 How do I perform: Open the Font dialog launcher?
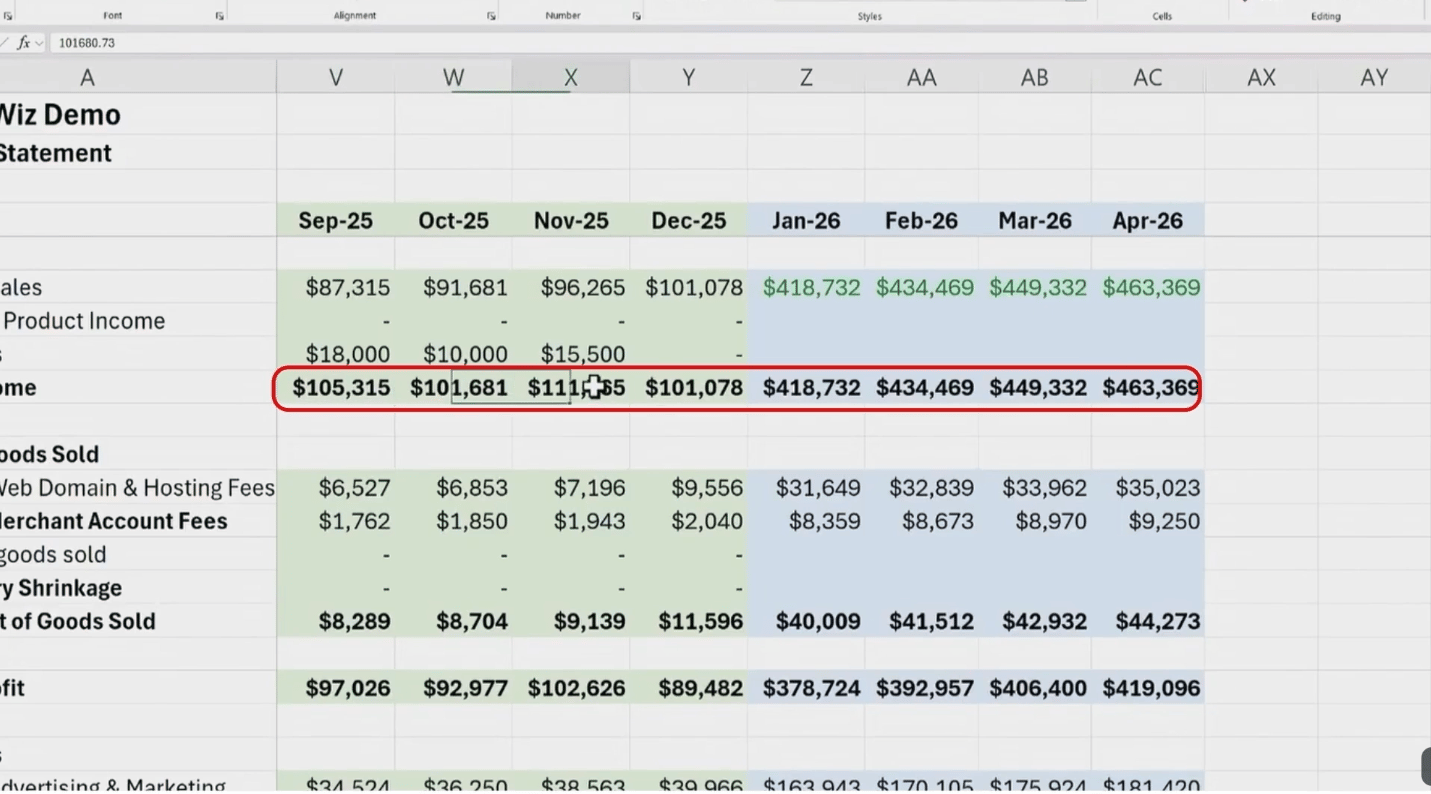(x=219, y=16)
